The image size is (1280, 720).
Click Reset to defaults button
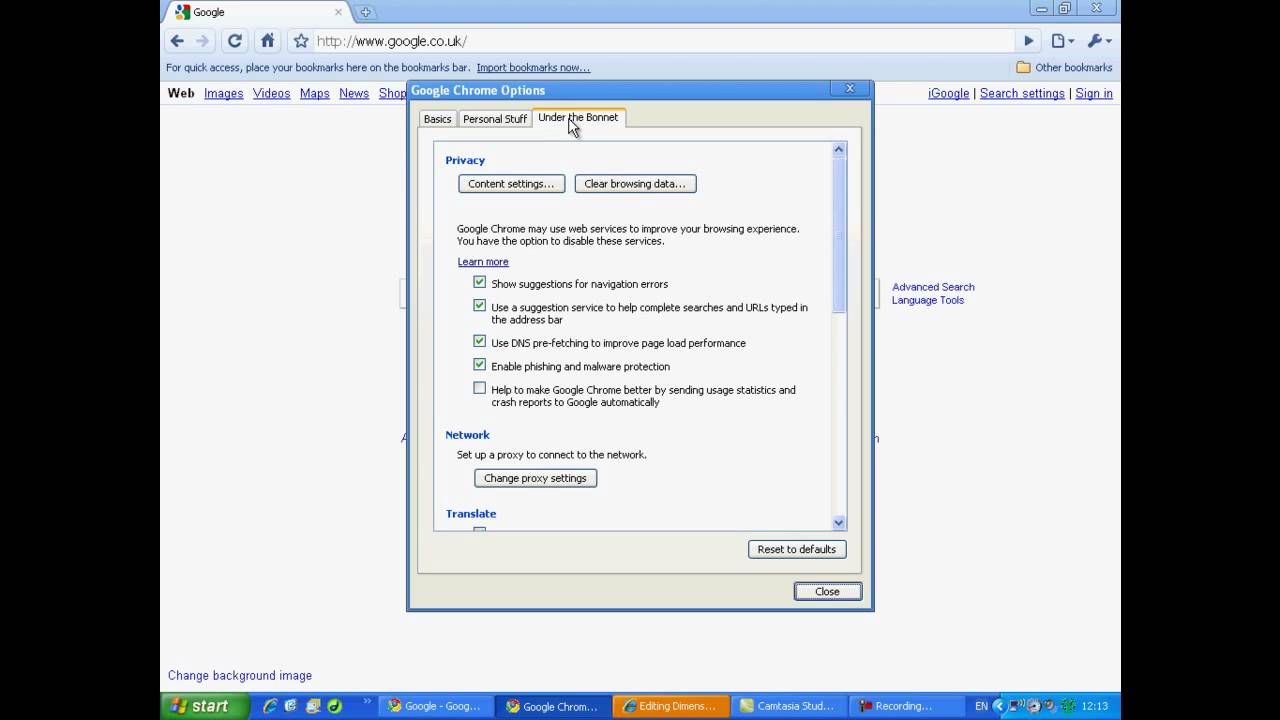(797, 549)
